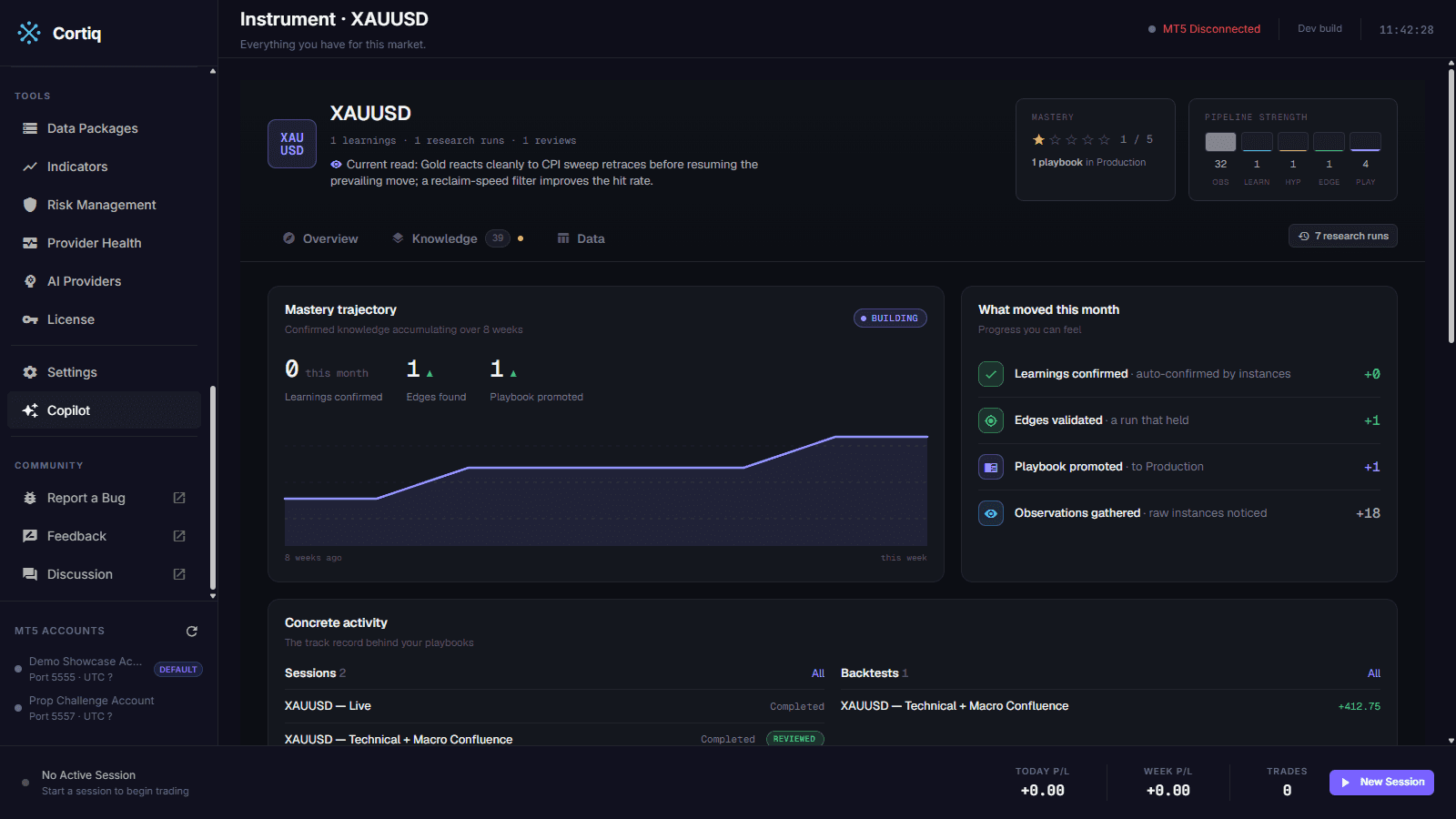Click MT5 Disconnected status
Screen dimensions: 1456x819
tap(1204, 29)
